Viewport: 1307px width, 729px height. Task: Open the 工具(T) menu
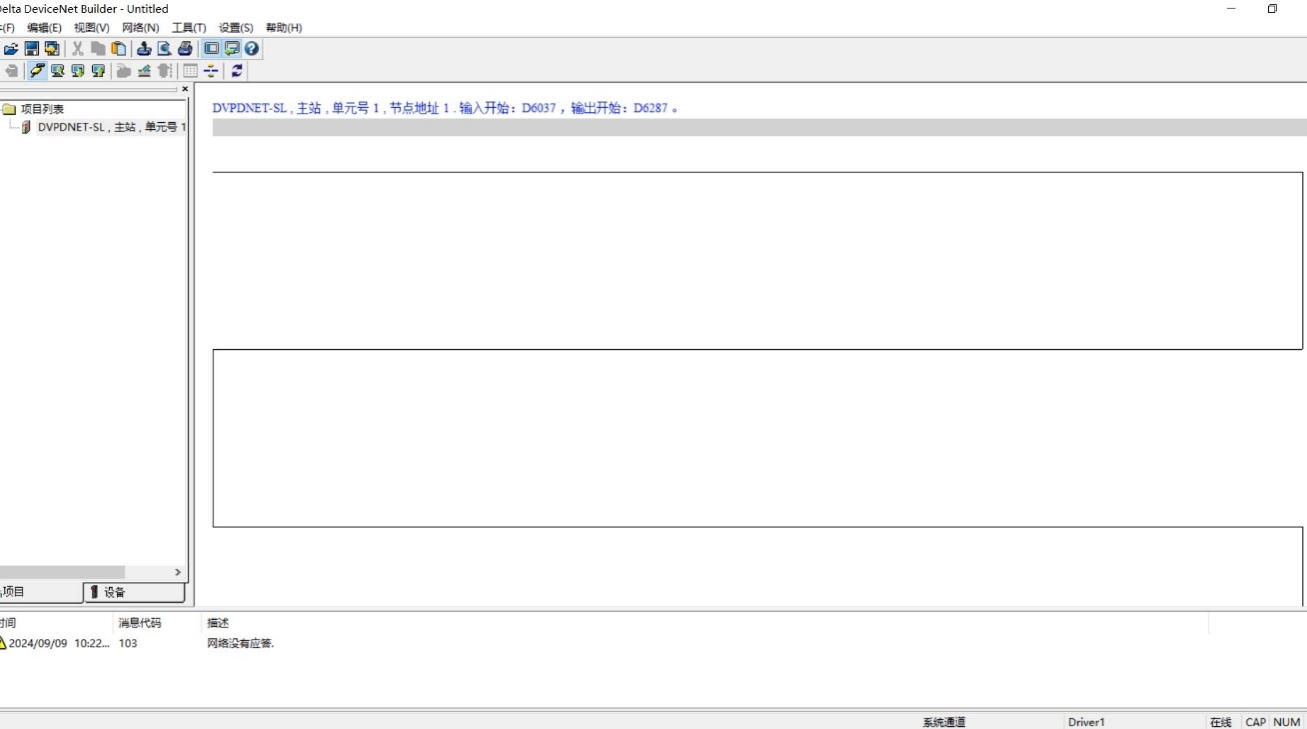tap(189, 28)
